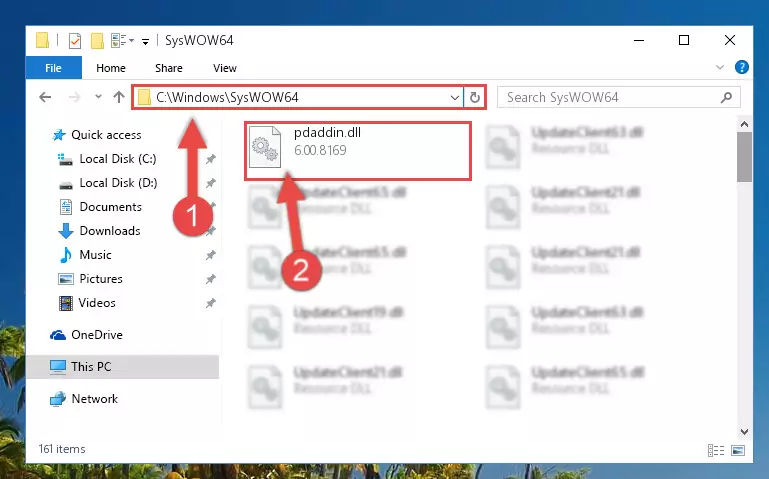Go up one folder level

tap(119, 97)
